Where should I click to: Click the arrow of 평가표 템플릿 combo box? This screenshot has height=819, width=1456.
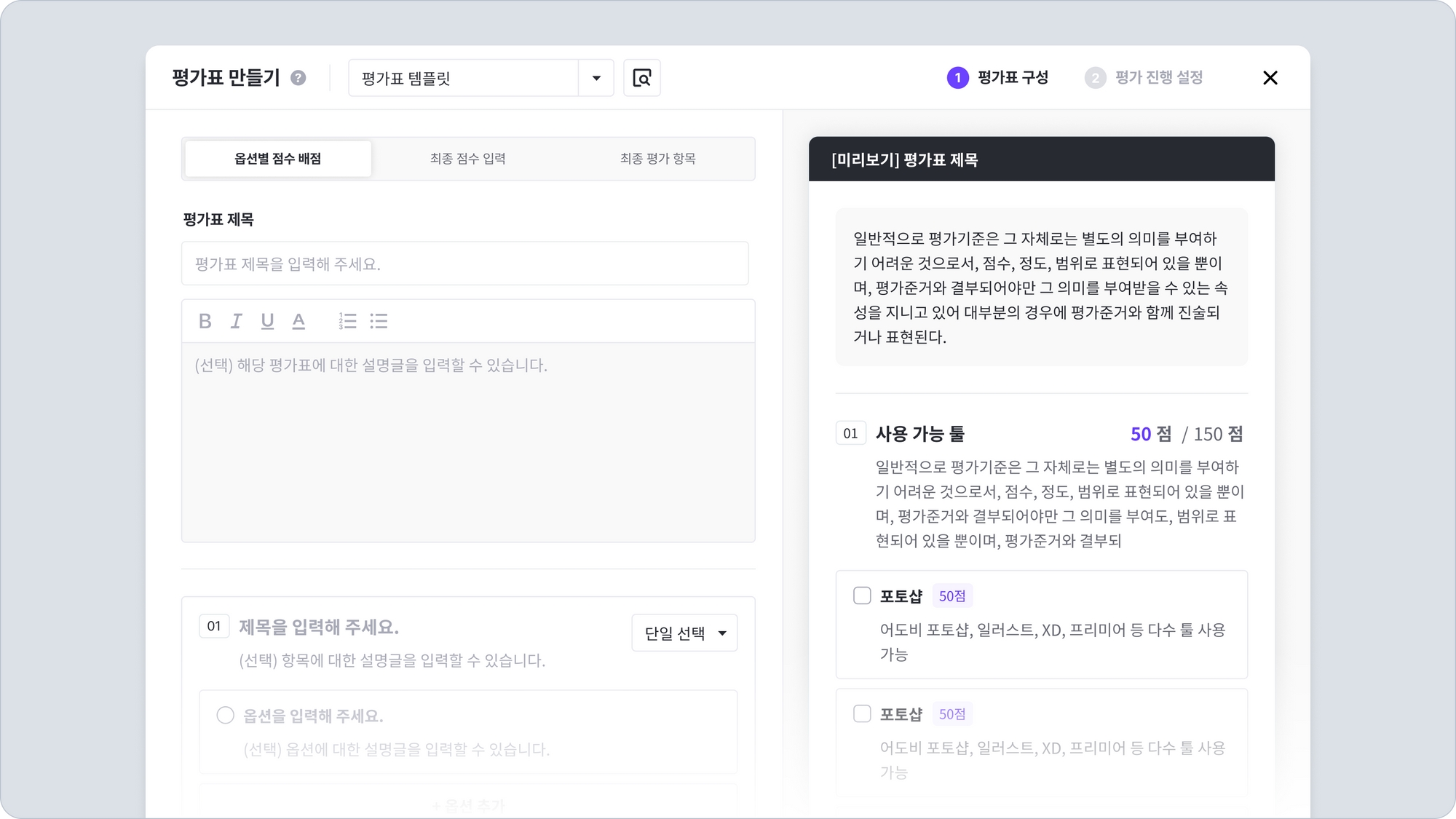(x=596, y=78)
